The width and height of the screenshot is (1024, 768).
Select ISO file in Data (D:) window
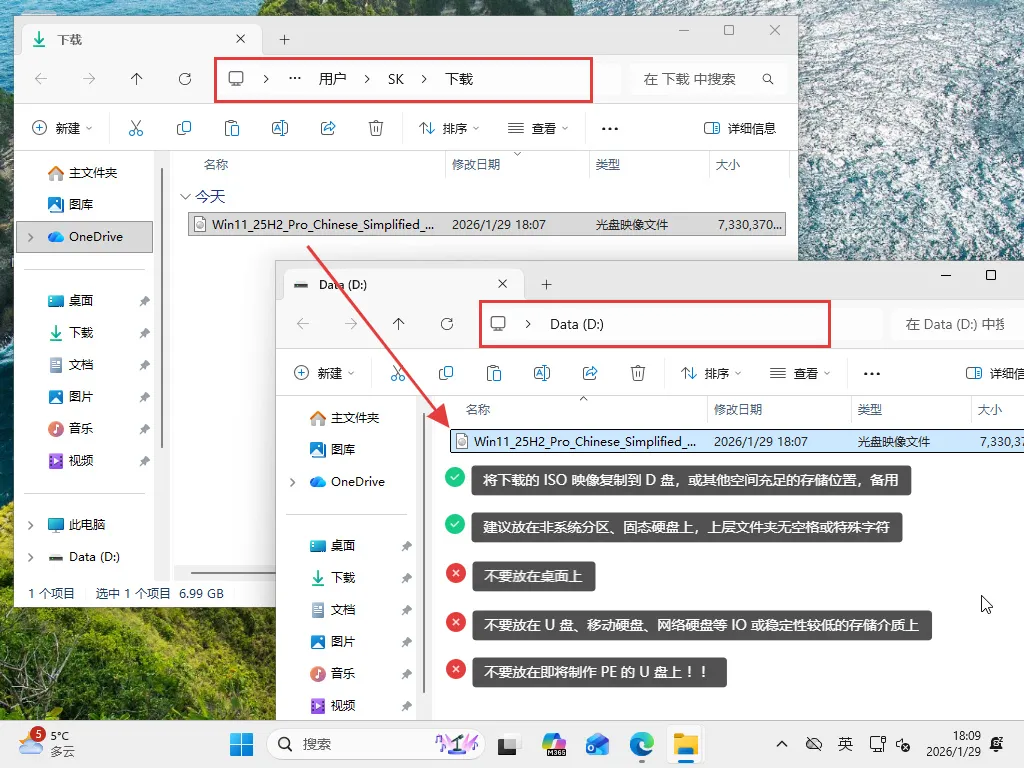pos(737,441)
